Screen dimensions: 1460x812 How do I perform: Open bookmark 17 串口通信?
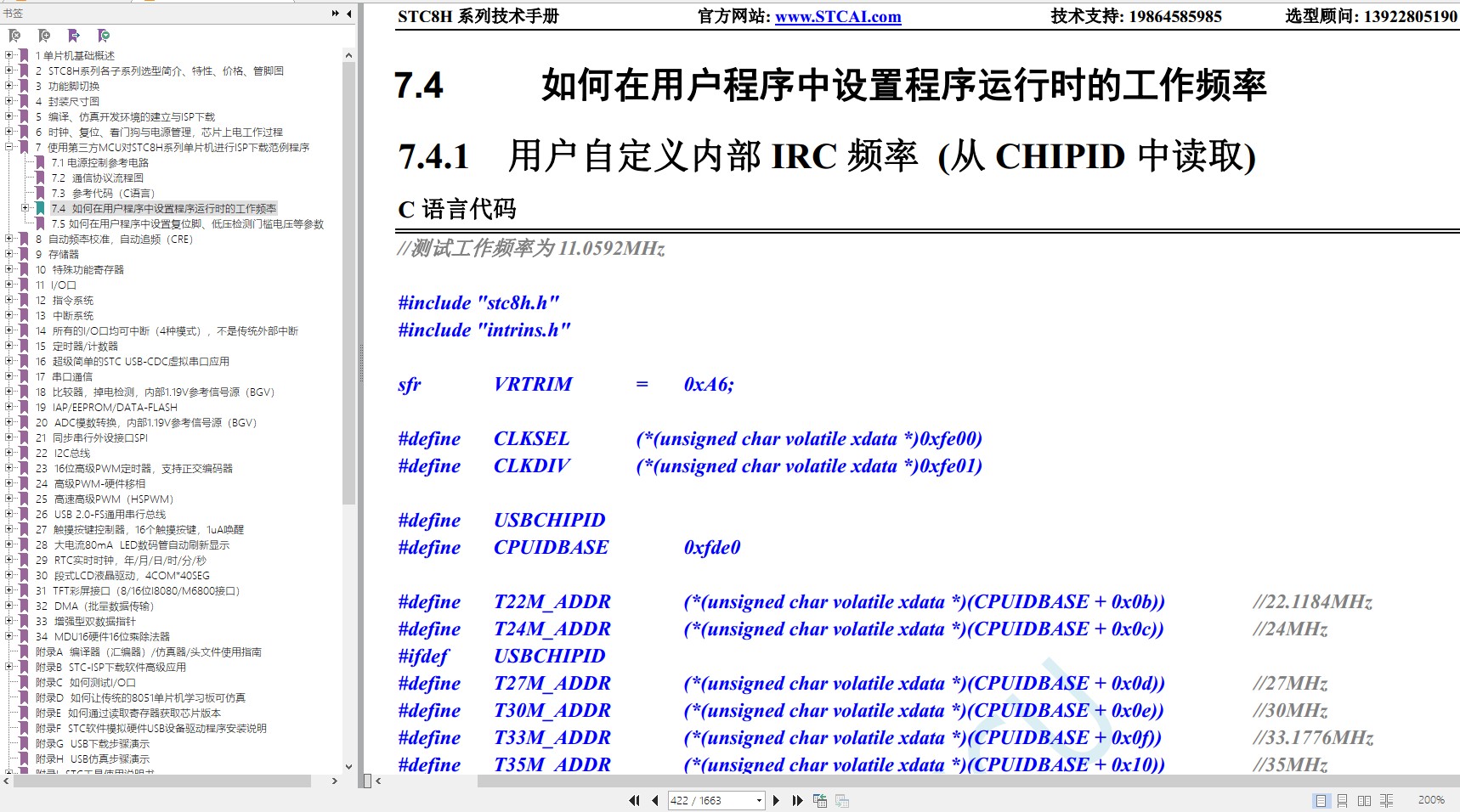pyautogui.click(x=65, y=376)
